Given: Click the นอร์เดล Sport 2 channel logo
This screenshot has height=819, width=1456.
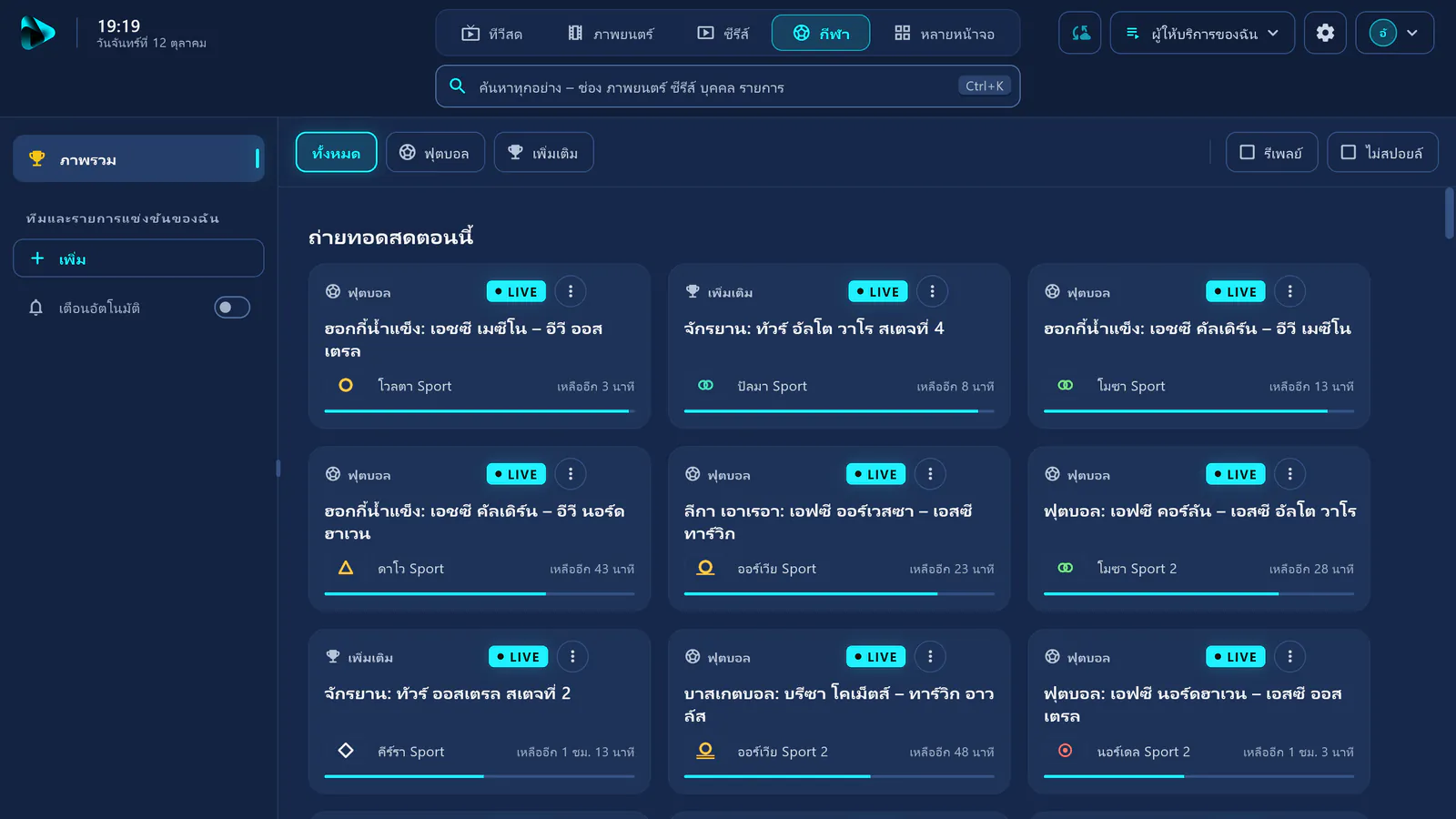Looking at the screenshot, I should tap(1065, 751).
